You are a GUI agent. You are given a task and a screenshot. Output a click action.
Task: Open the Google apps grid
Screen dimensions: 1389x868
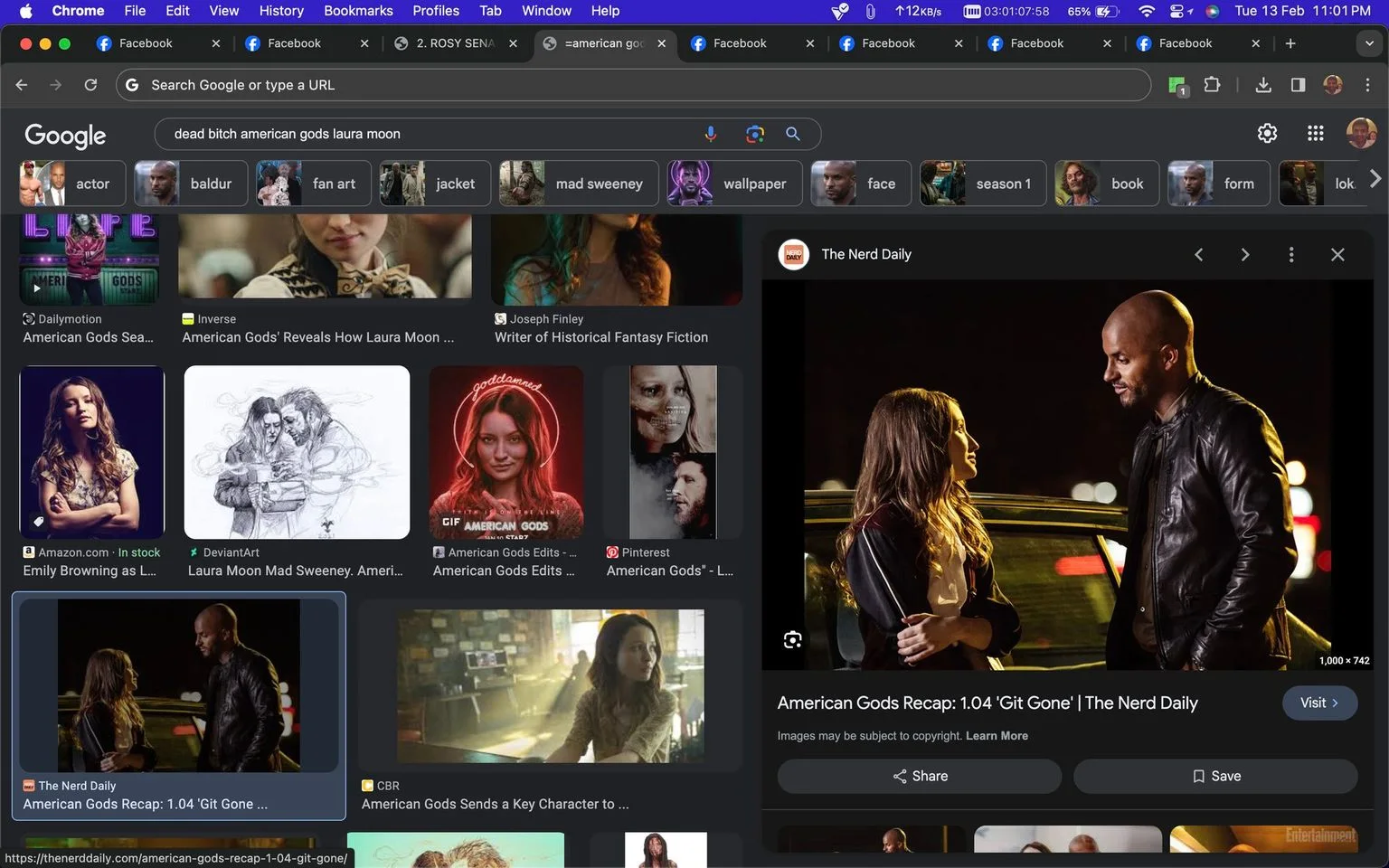[x=1316, y=133]
